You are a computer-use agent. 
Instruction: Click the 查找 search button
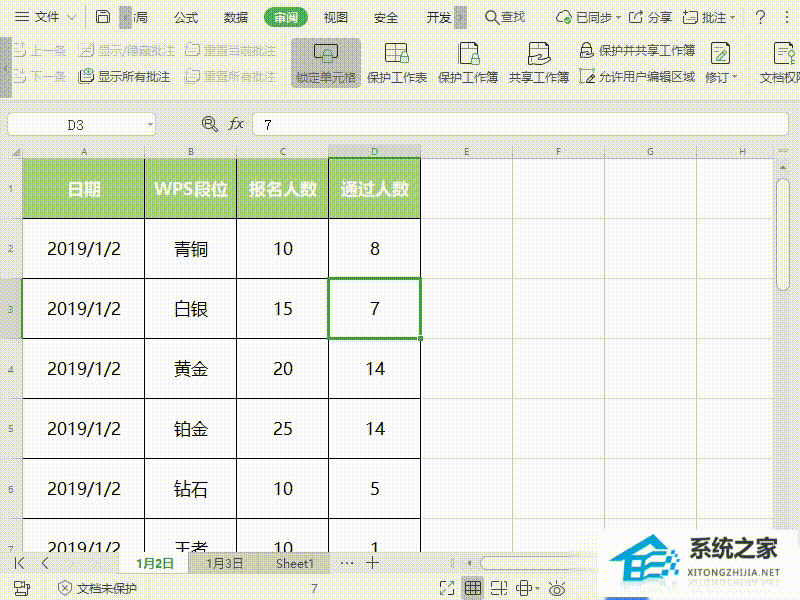tap(505, 17)
